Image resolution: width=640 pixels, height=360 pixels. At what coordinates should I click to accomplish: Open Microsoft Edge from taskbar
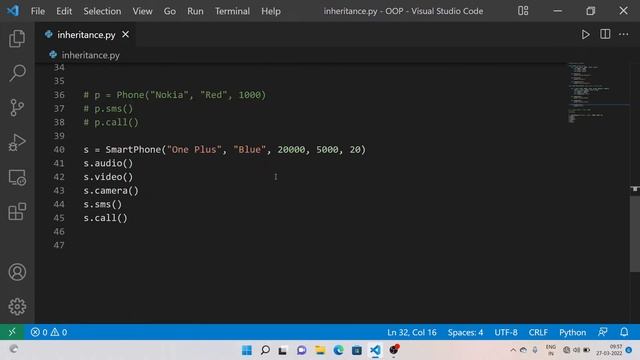[338, 350]
